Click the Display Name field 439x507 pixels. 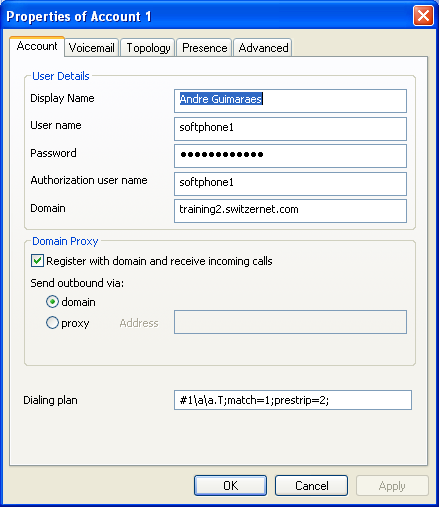[290, 101]
